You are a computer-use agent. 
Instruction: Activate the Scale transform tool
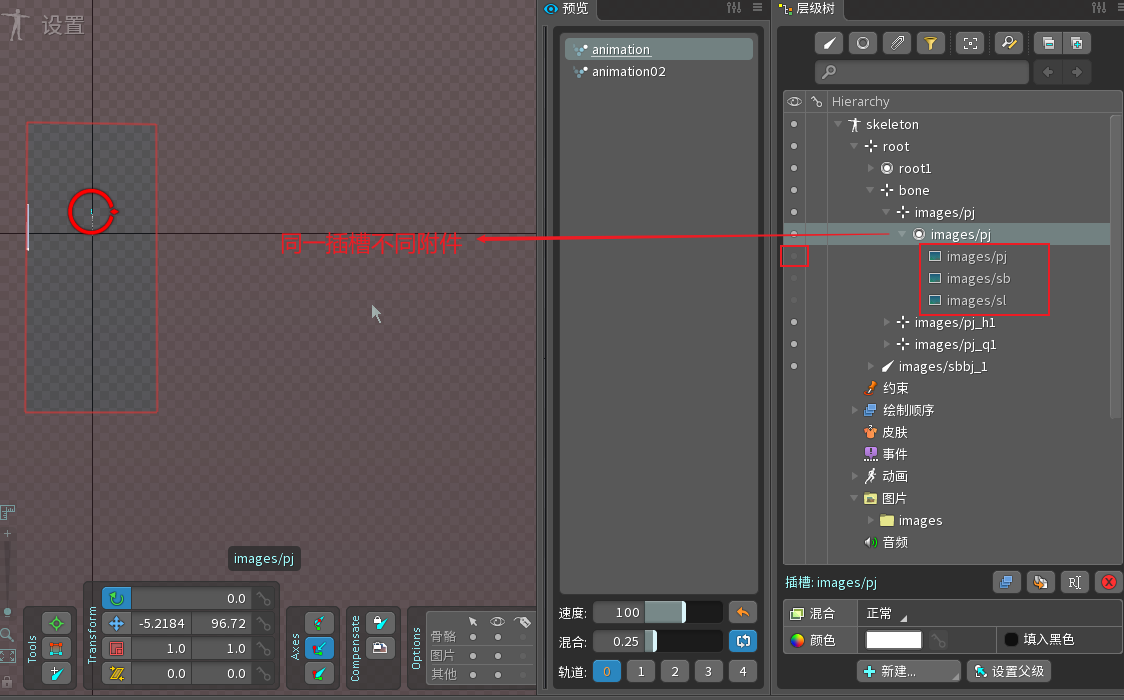pos(116,648)
